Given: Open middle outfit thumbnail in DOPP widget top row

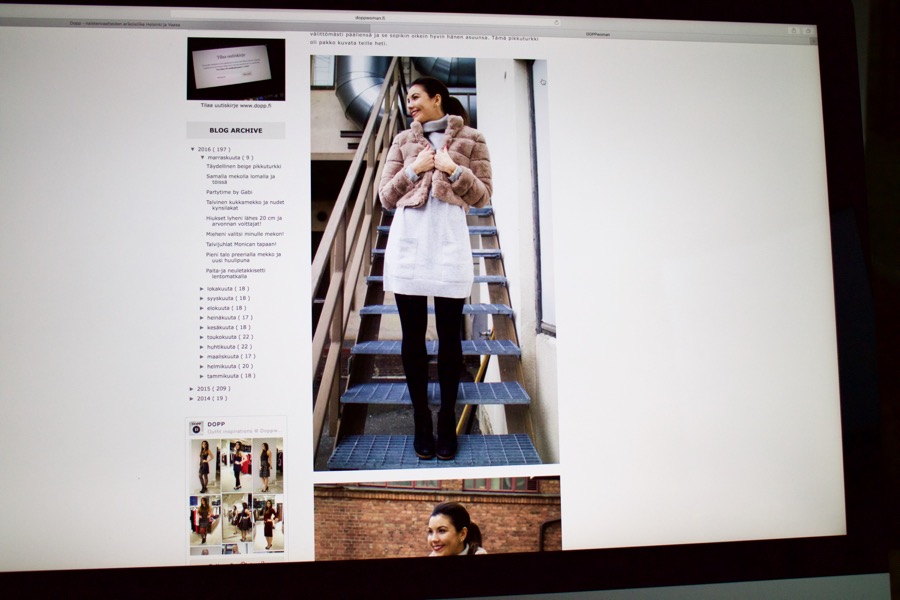Looking at the screenshot, I should (x=236, y=466).
